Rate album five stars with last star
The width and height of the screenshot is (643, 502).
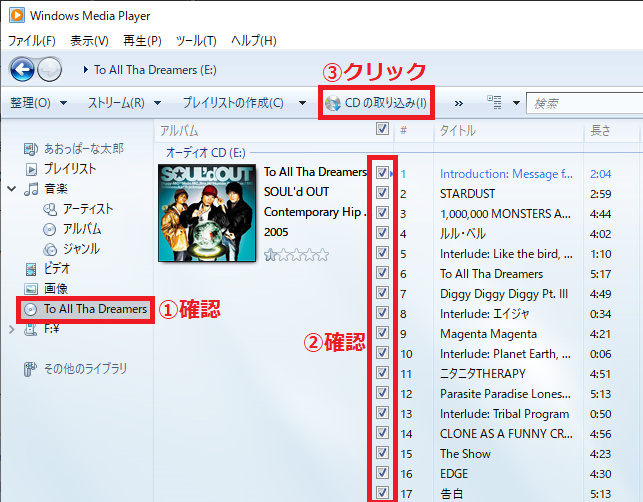(323, 255)
